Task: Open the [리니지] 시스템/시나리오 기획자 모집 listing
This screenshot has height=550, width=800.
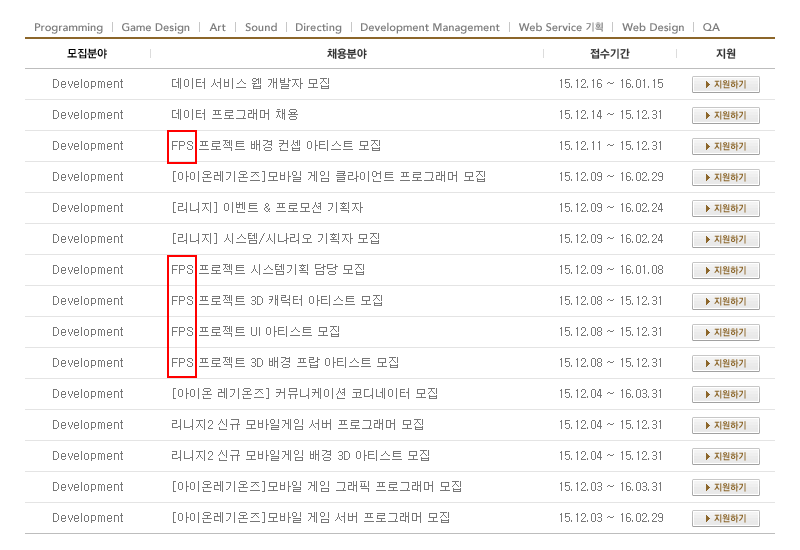Action: click(275, 239)
